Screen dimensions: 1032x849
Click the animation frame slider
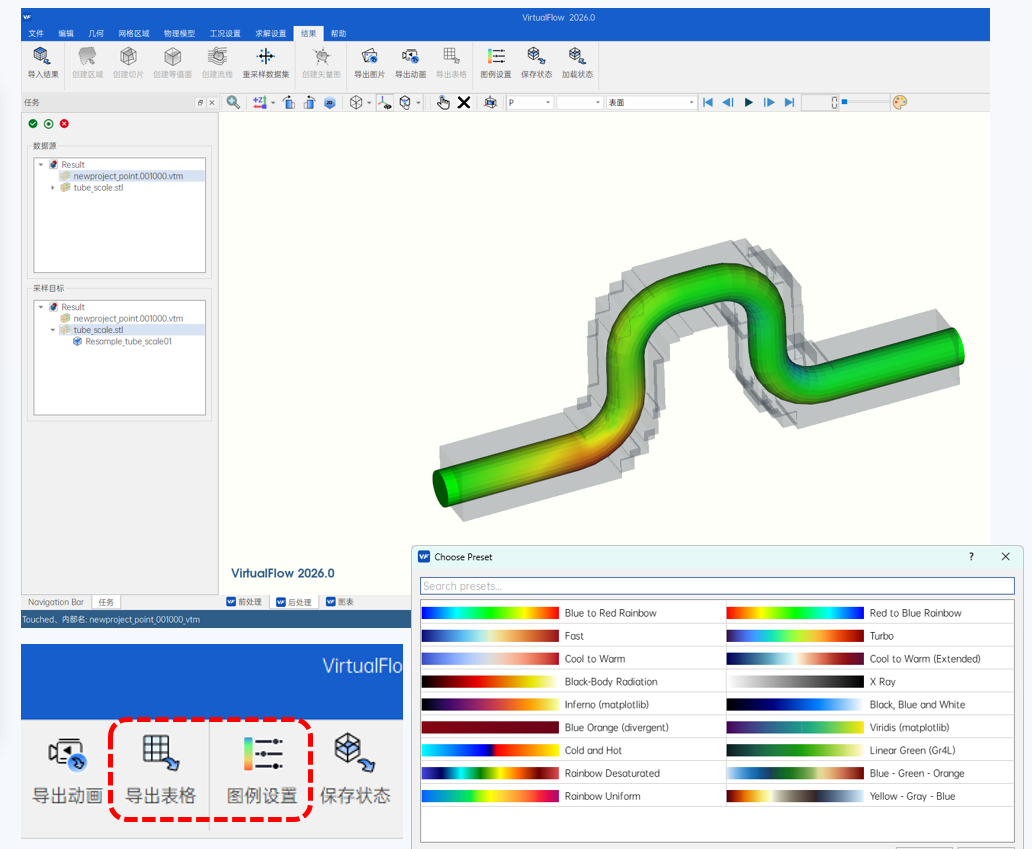tap(865, 102)
